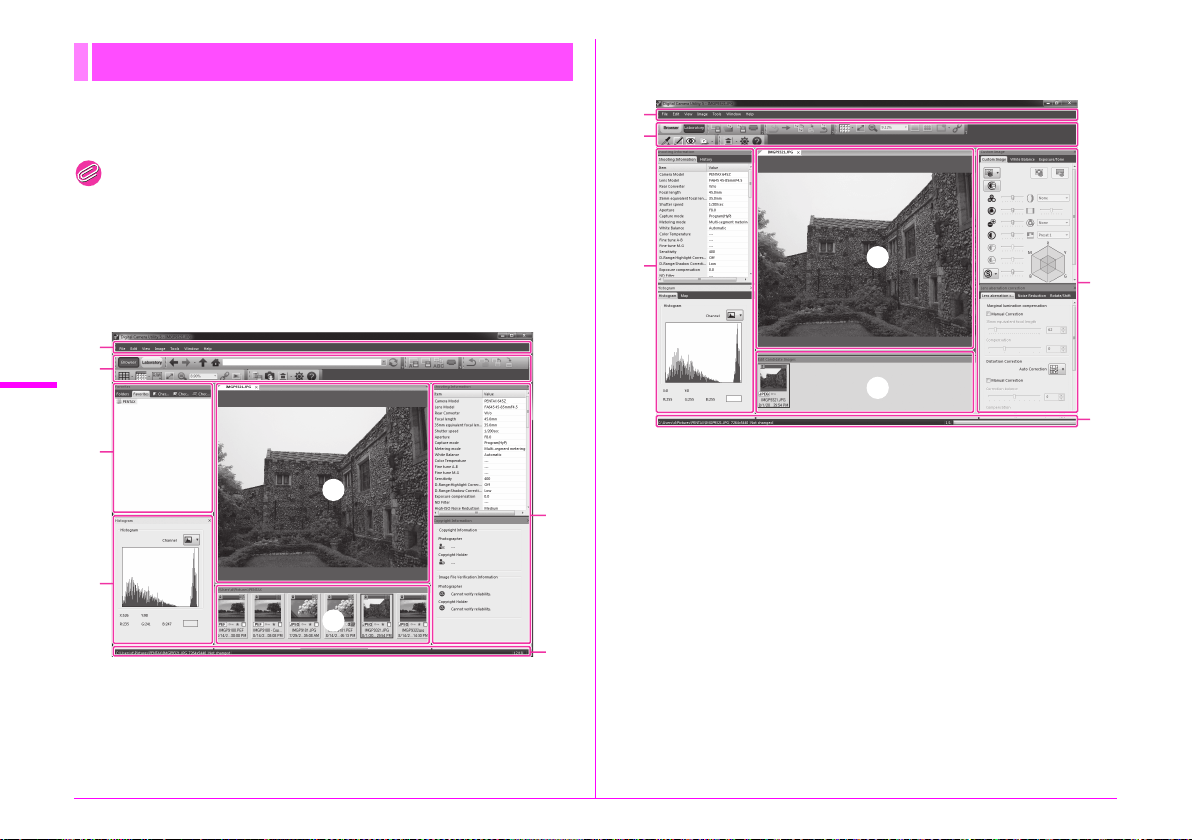Open the Custom Image mode dropdown button at the panel top
Screen dimensions: 1192x840
pos(991,173)
